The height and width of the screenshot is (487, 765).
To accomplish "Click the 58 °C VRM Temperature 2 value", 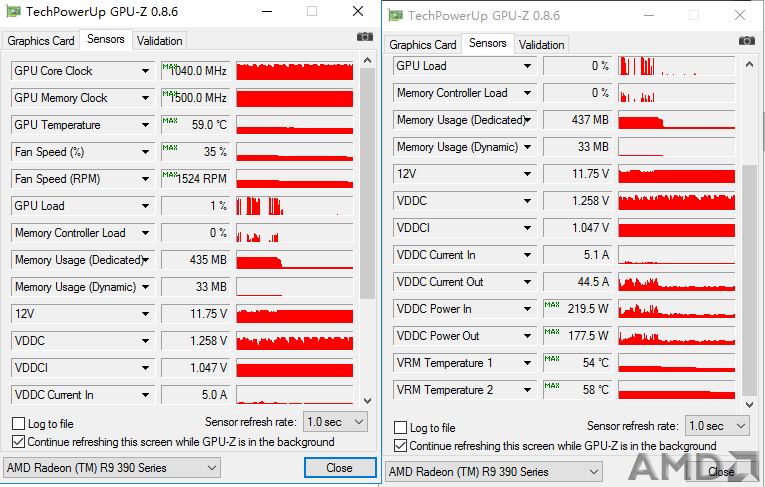I will [577, 390].
